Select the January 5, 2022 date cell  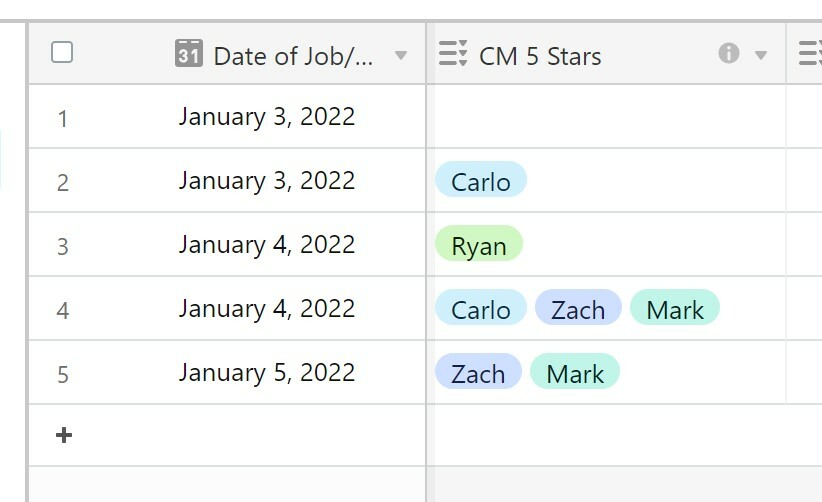(267, 372)
